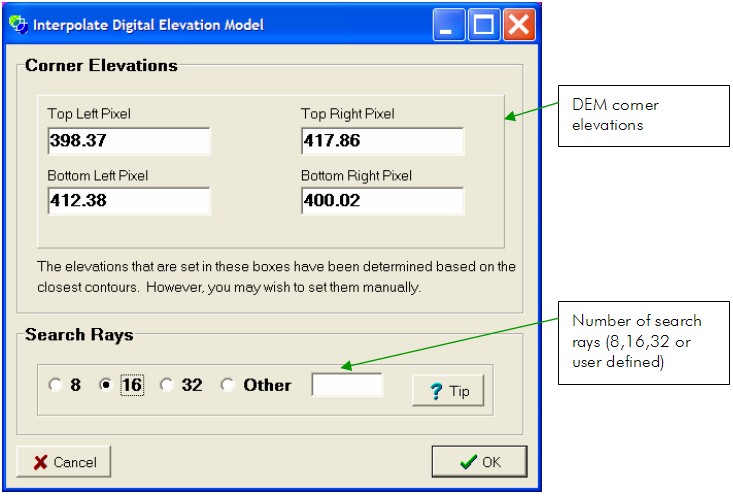Screen dimensions: 733x496
Task: Select the Bottom Right Pixel elevation field
Action: tap(382, 202)
